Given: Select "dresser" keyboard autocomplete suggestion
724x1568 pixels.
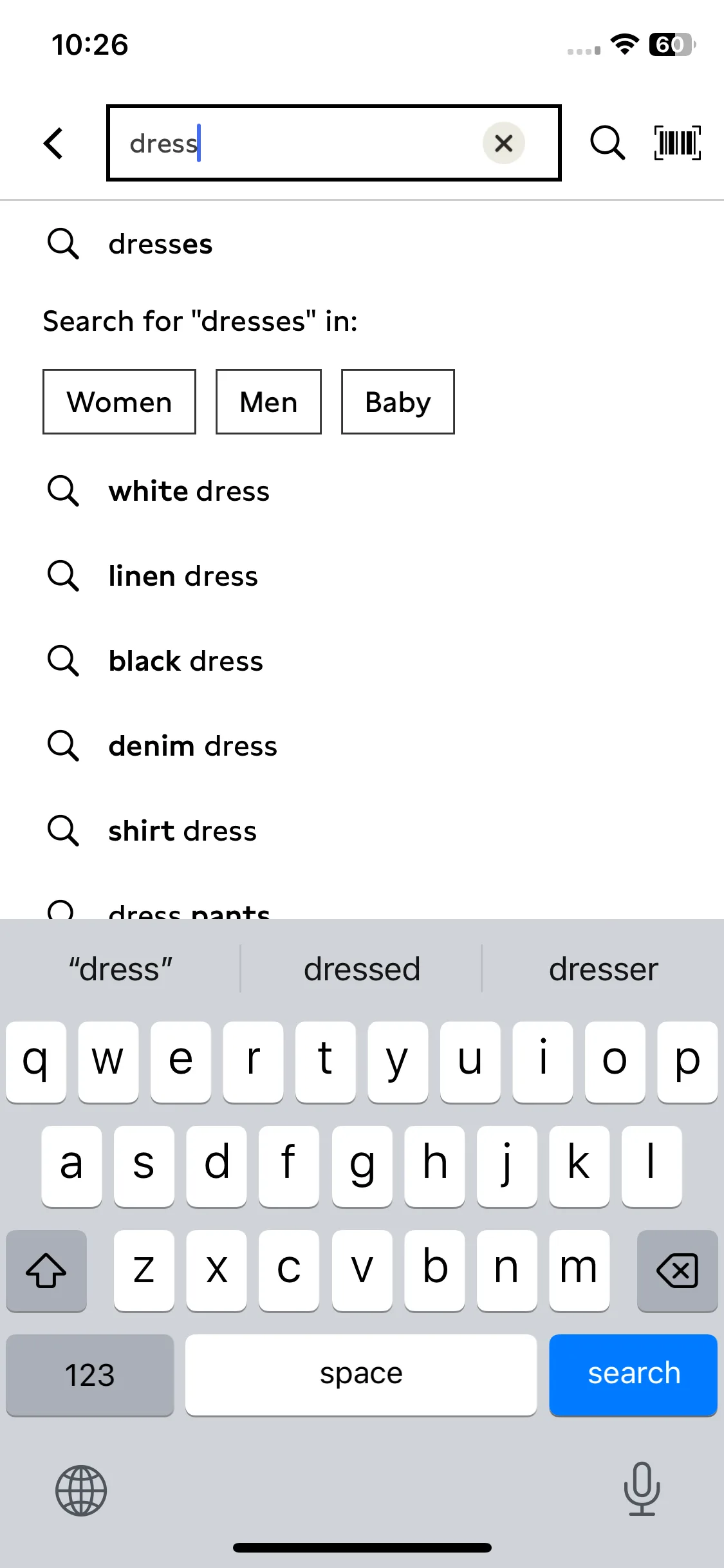Looking at the screenshot, I should [604, 969].
